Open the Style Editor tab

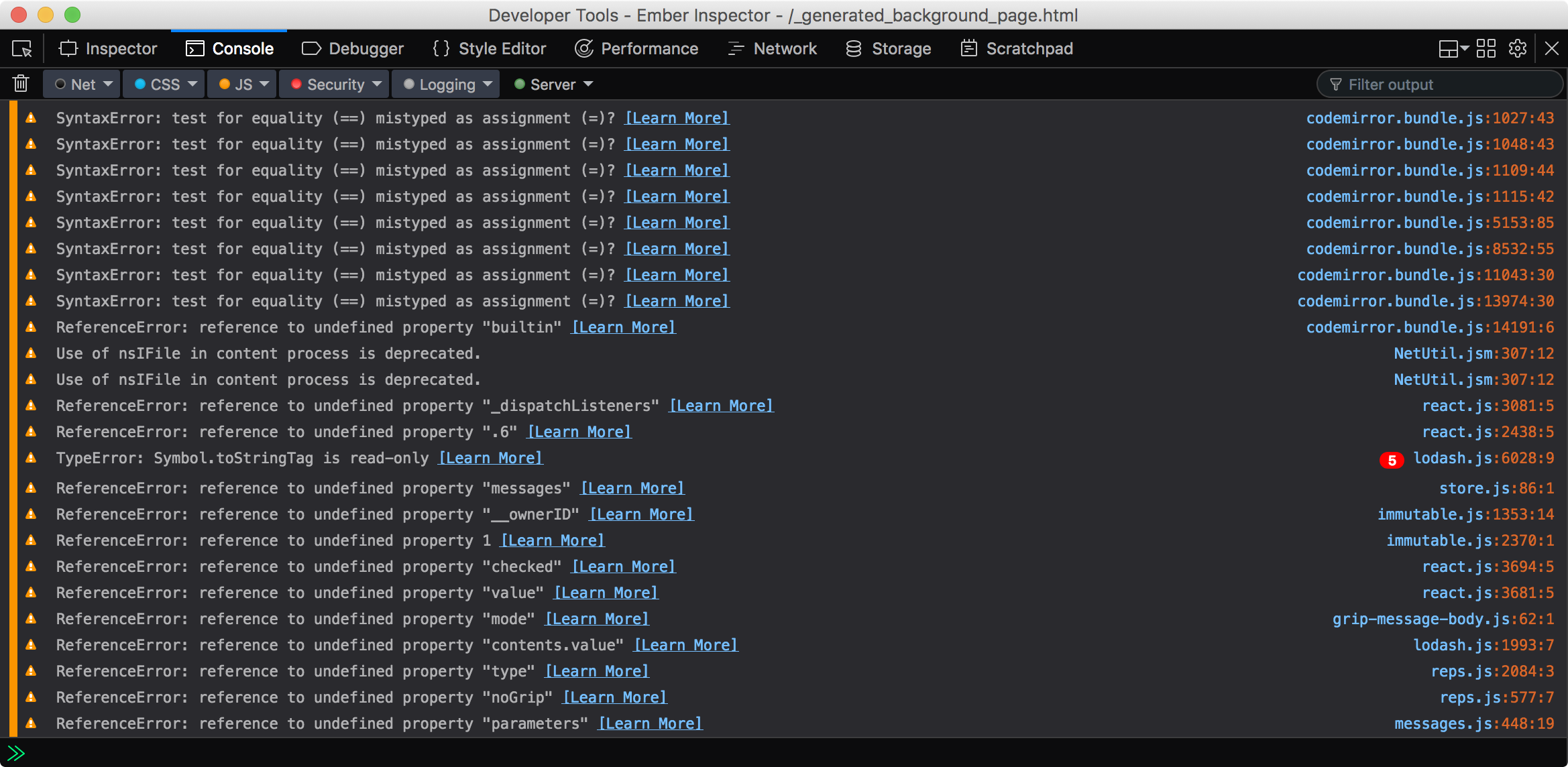click(x=490, y=49)
